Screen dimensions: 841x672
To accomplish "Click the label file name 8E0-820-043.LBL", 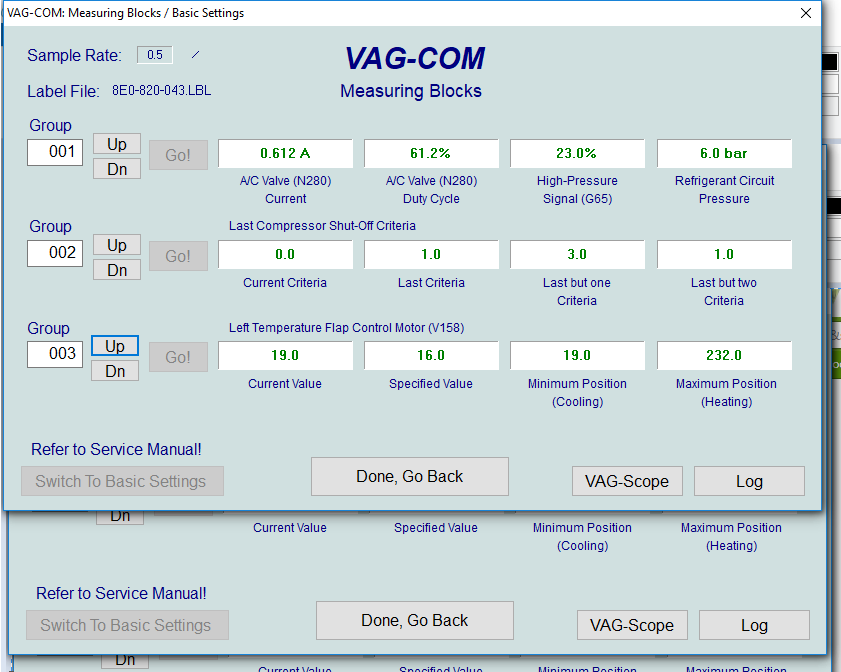I will [161, 90].
